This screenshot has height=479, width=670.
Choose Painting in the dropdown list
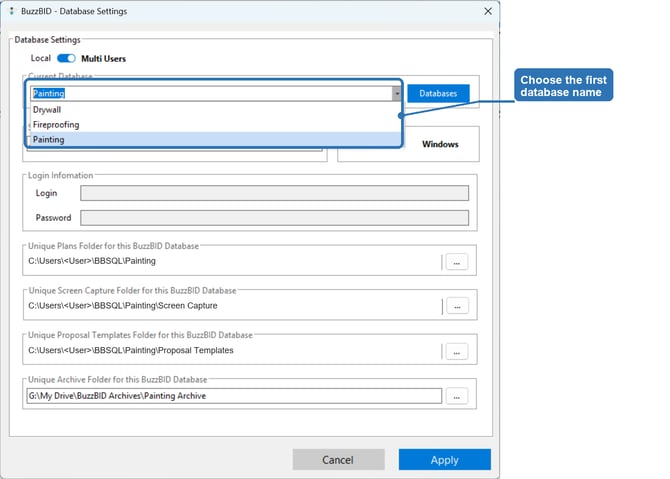coord(216,139)
